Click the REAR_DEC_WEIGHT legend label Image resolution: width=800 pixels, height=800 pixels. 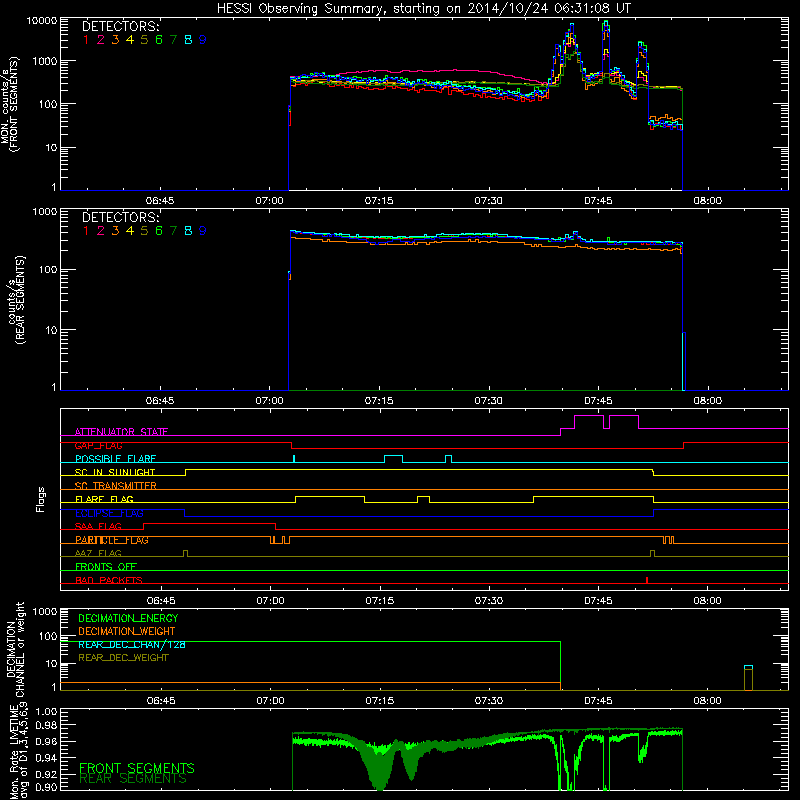[123, 658]
